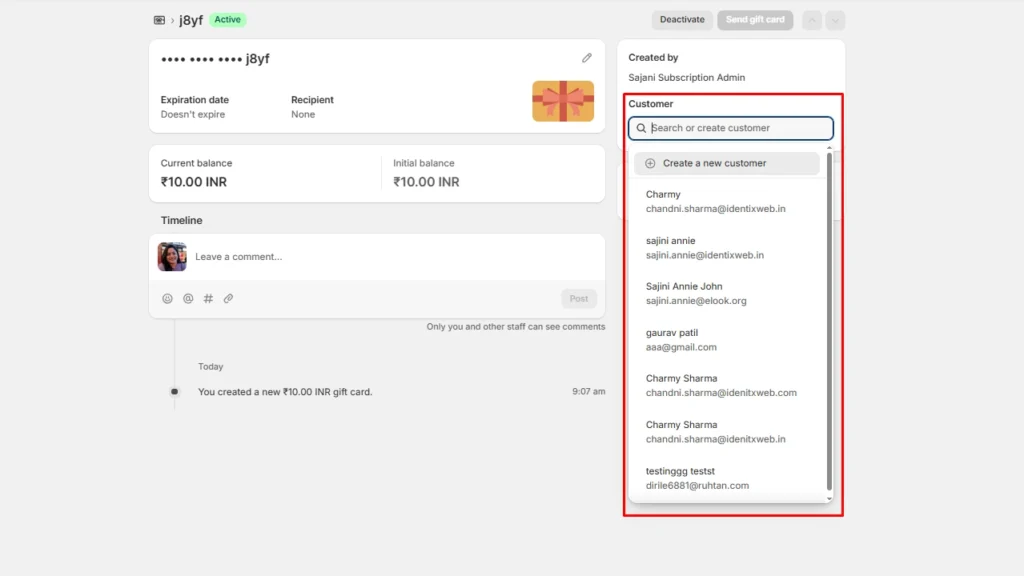
Task: Click the @ mention icon below the comment field
Action: tap(187, 298)
